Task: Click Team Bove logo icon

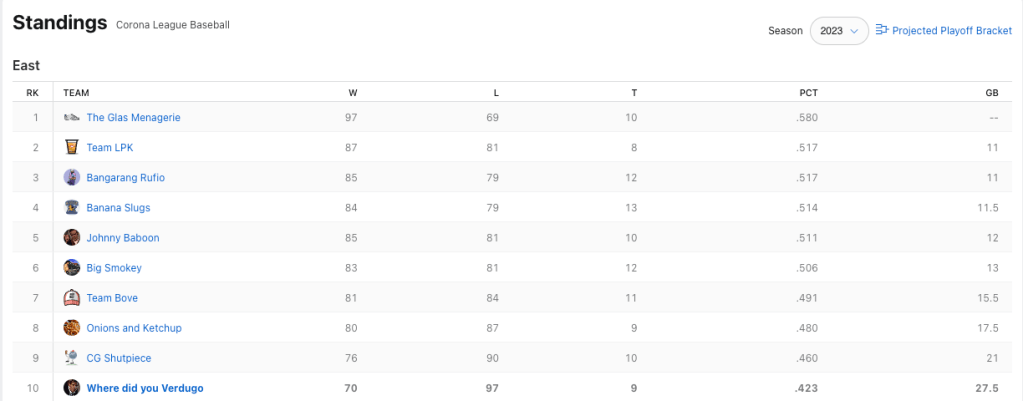Action: tap(71, 298)
